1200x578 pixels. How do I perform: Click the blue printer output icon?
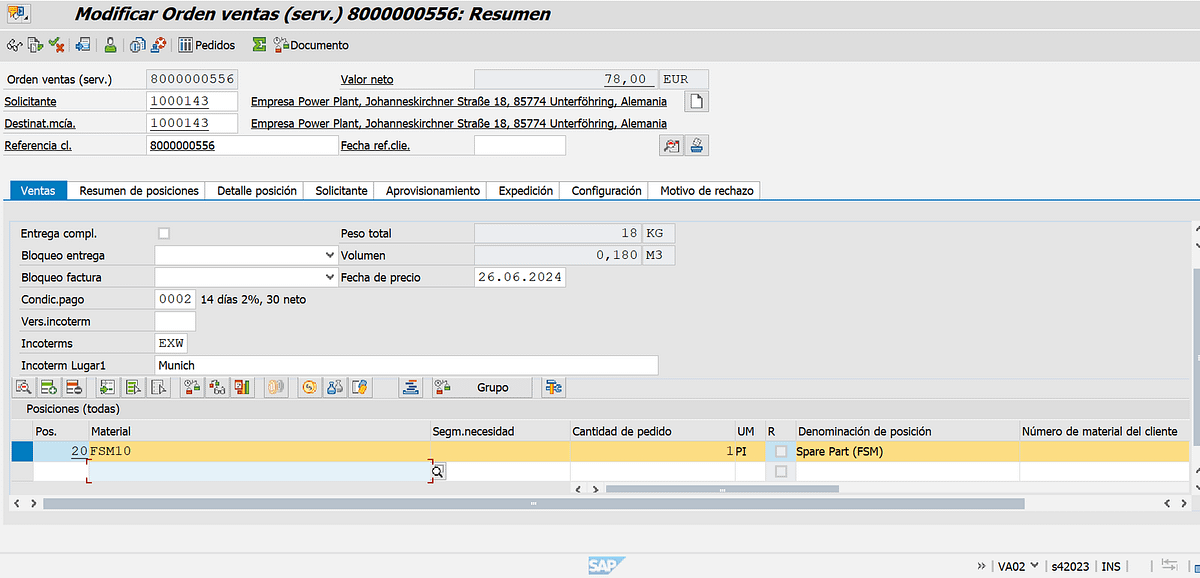697,146
